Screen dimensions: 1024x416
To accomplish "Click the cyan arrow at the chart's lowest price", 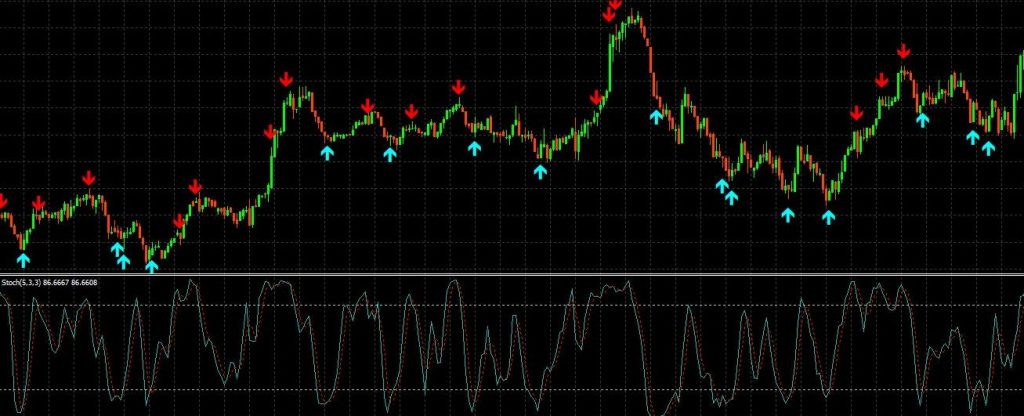I will (x=152, y=266).
